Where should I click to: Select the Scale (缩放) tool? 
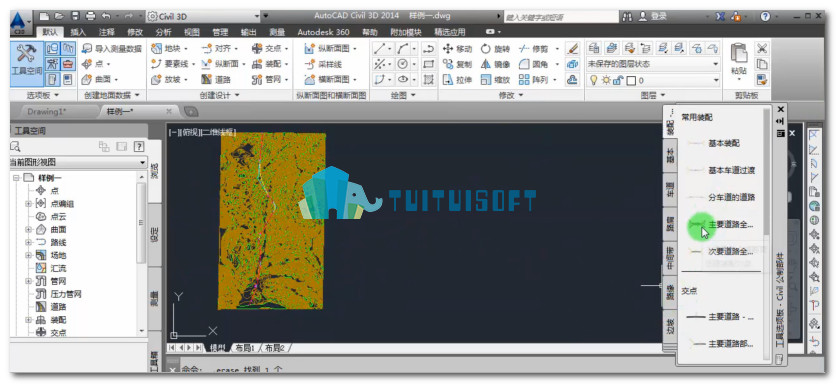coord(495,80)
